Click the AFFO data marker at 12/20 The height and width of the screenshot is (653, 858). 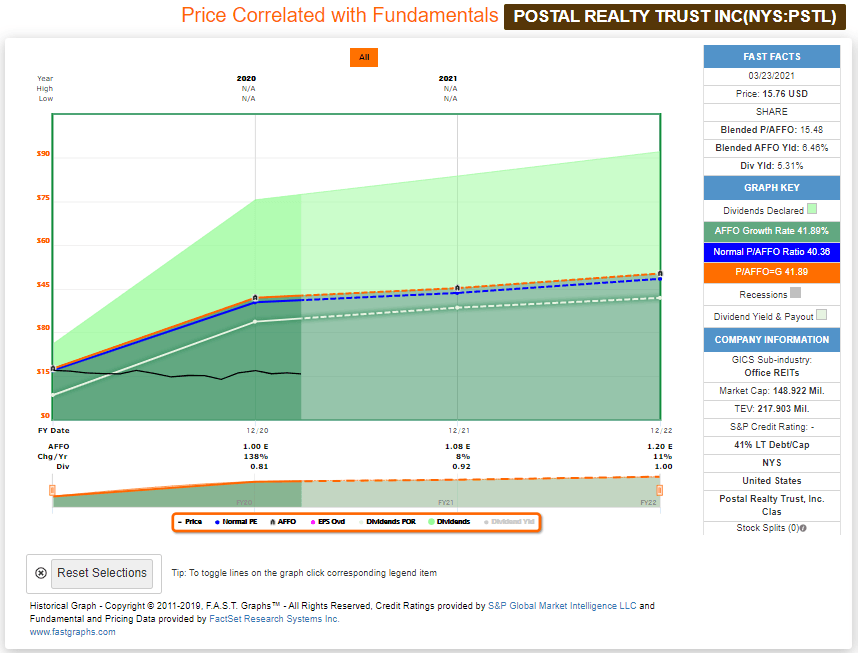pos(255,298)
